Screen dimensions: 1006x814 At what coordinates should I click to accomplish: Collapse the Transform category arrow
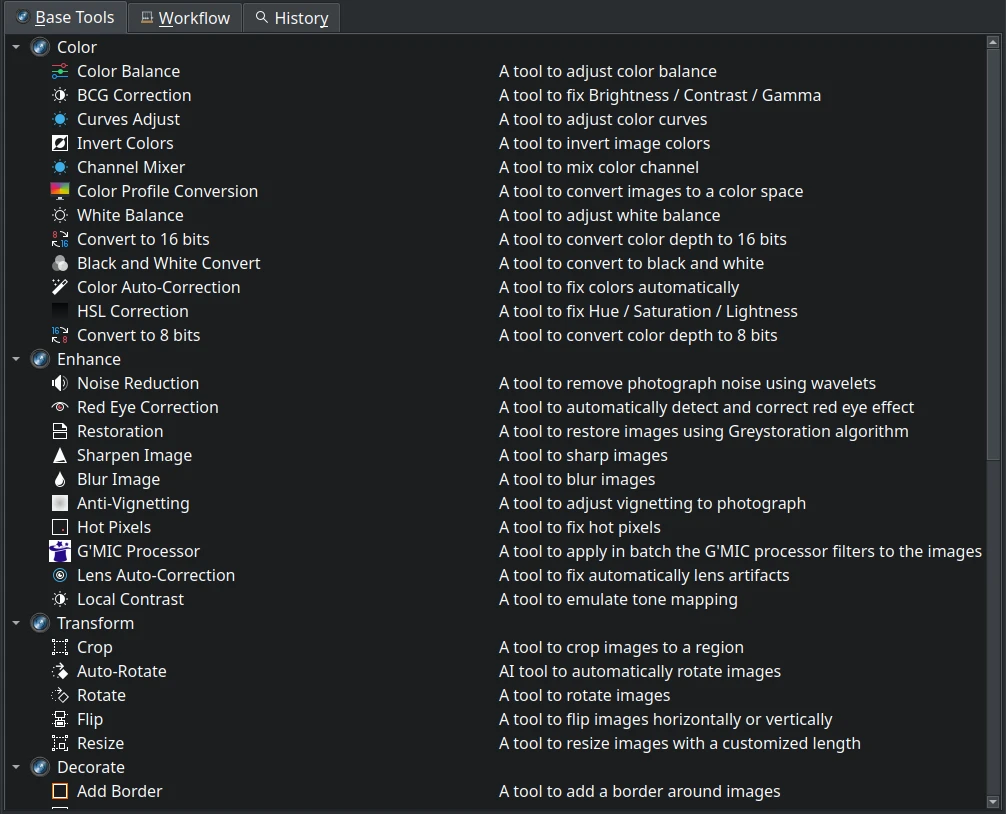coord(16,623)
